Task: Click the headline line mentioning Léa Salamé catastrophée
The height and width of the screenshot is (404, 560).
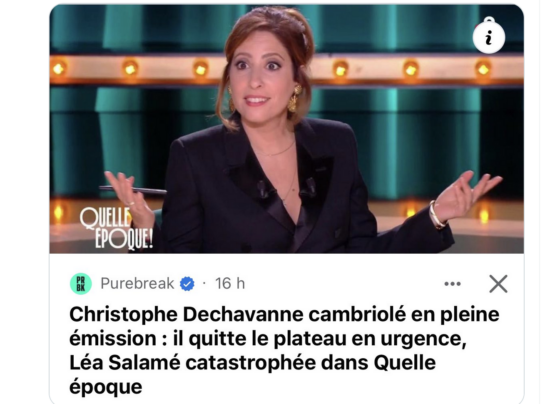Action: coord(252,363)
